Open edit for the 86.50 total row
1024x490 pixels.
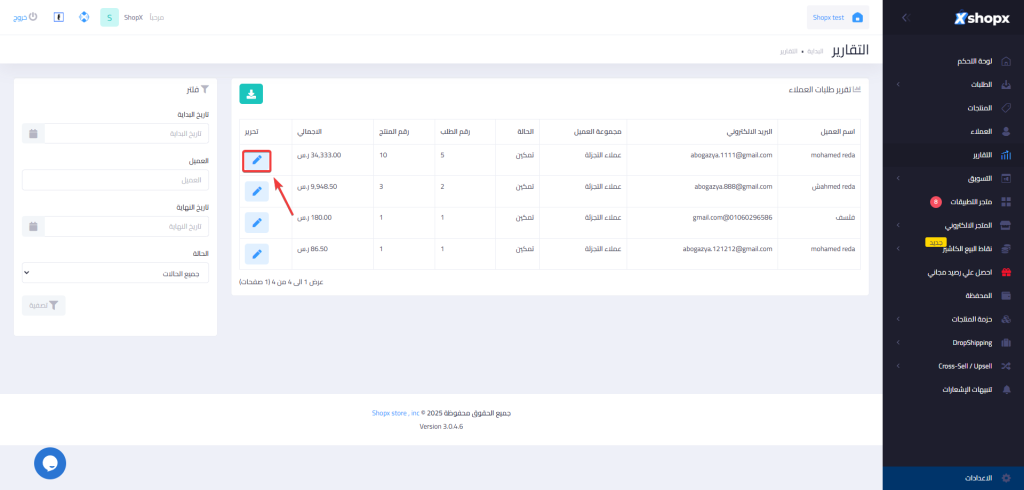coord(256,253)
